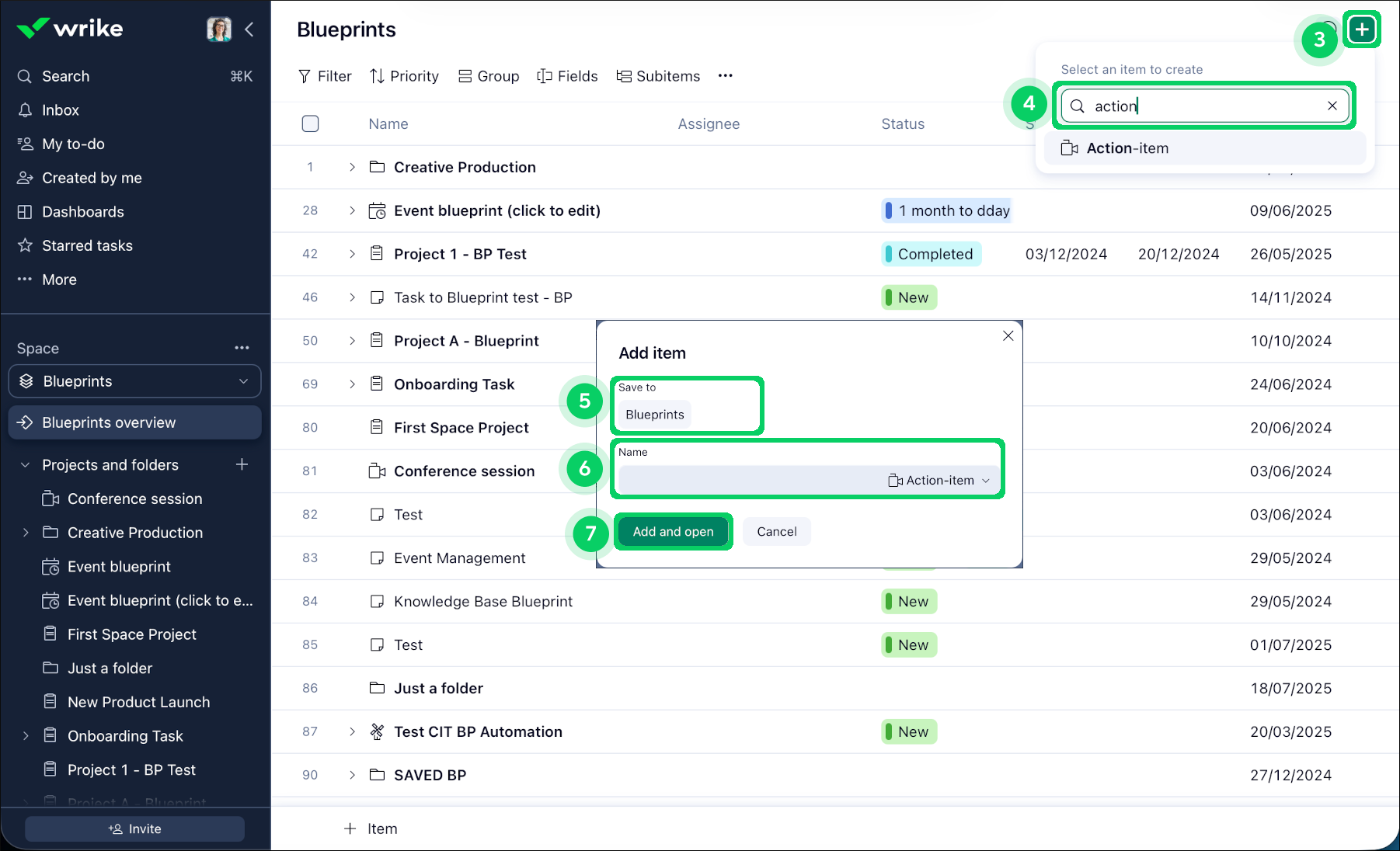
Task: Clear the action search text
Action: [x=1332, y=106]
